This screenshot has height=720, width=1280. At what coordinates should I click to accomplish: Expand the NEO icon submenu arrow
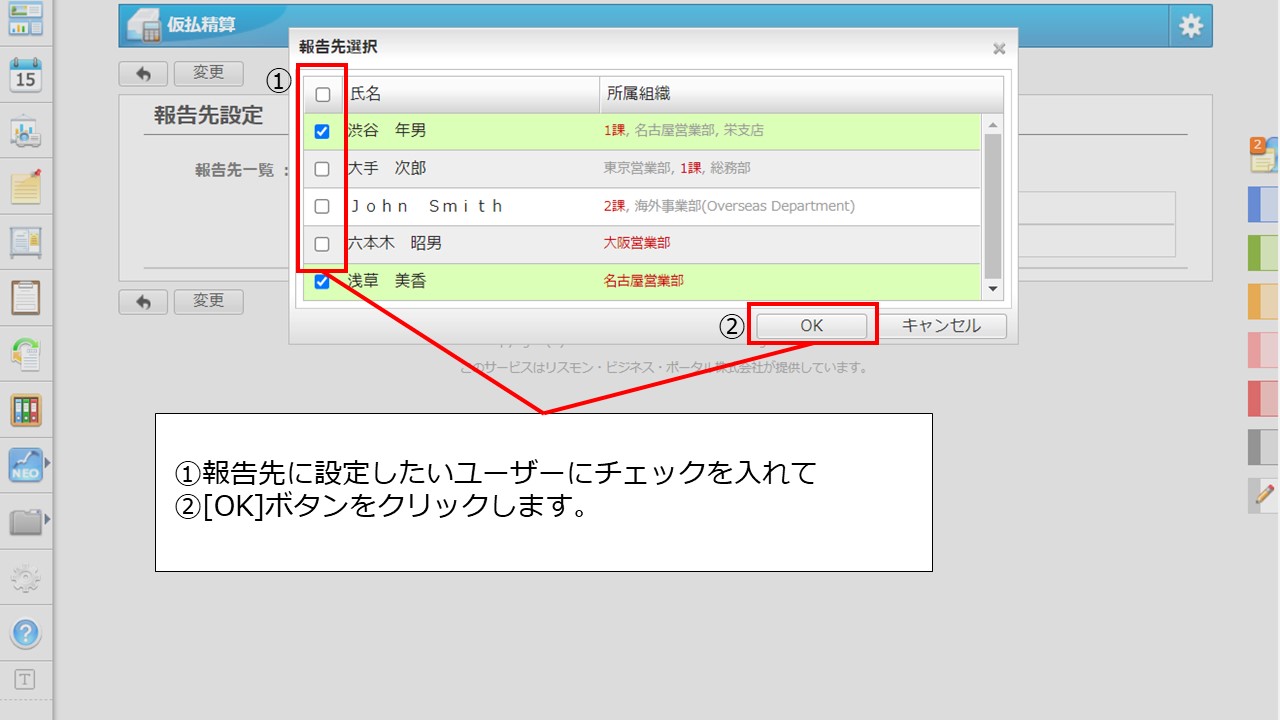click(47, 463)
